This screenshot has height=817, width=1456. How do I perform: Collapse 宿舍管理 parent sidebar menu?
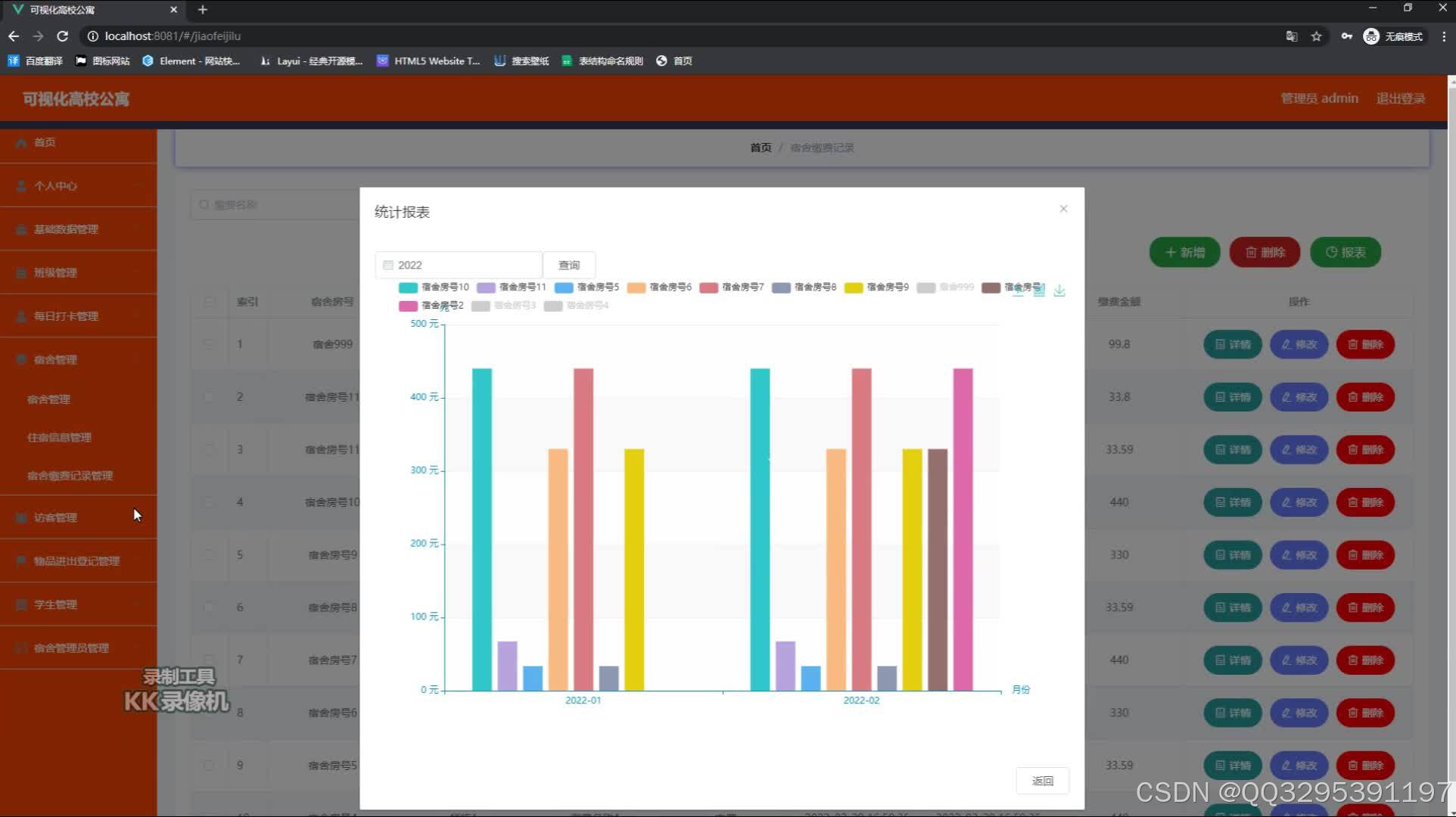tap(79, 360)
